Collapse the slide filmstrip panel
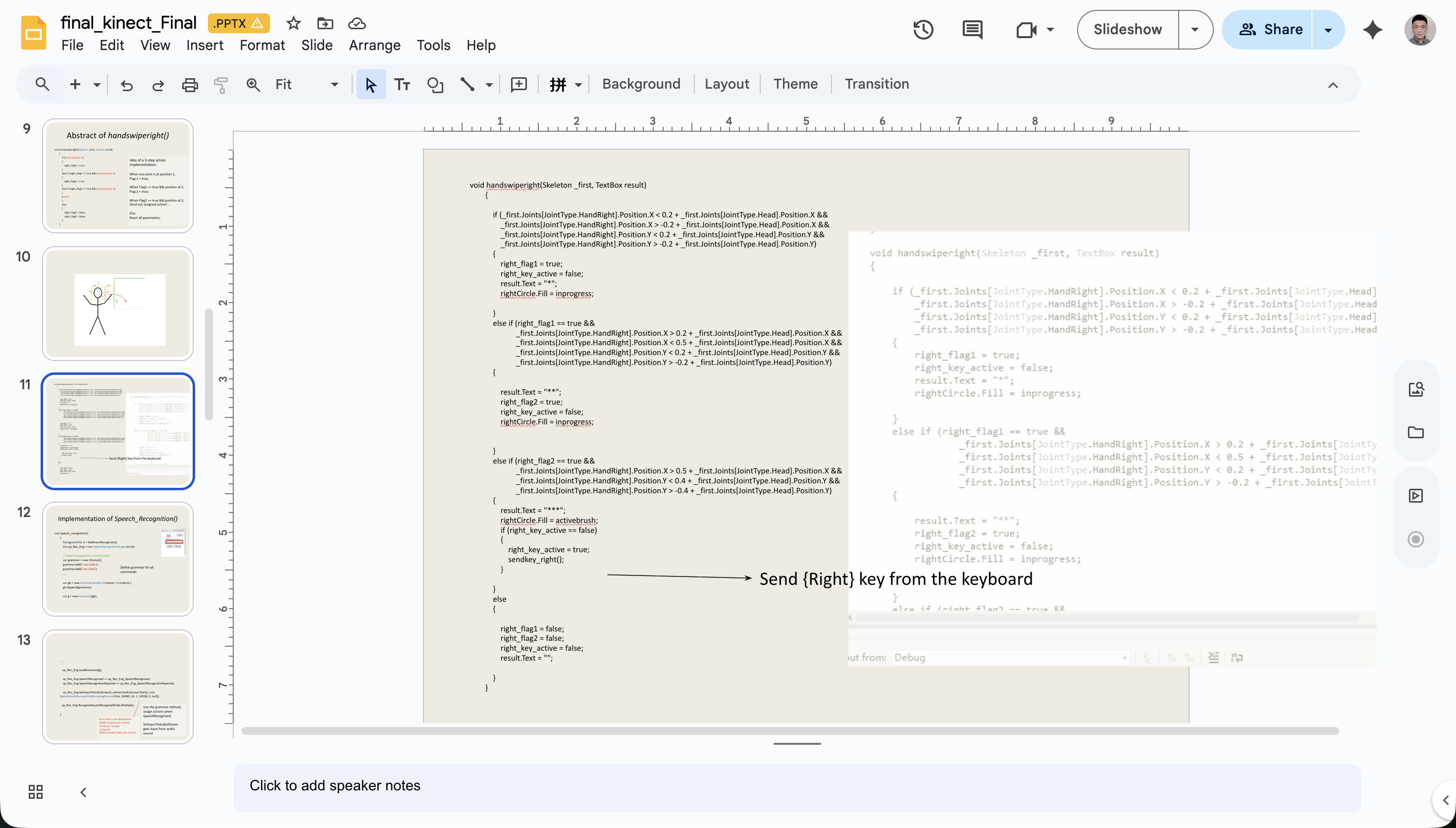 [83, 792]
